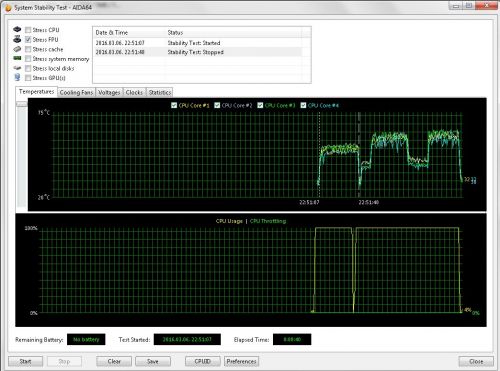Click the FPU chip icon beside Stress FPU
This screenshot has width=500, height=371.
coord(17,39)
